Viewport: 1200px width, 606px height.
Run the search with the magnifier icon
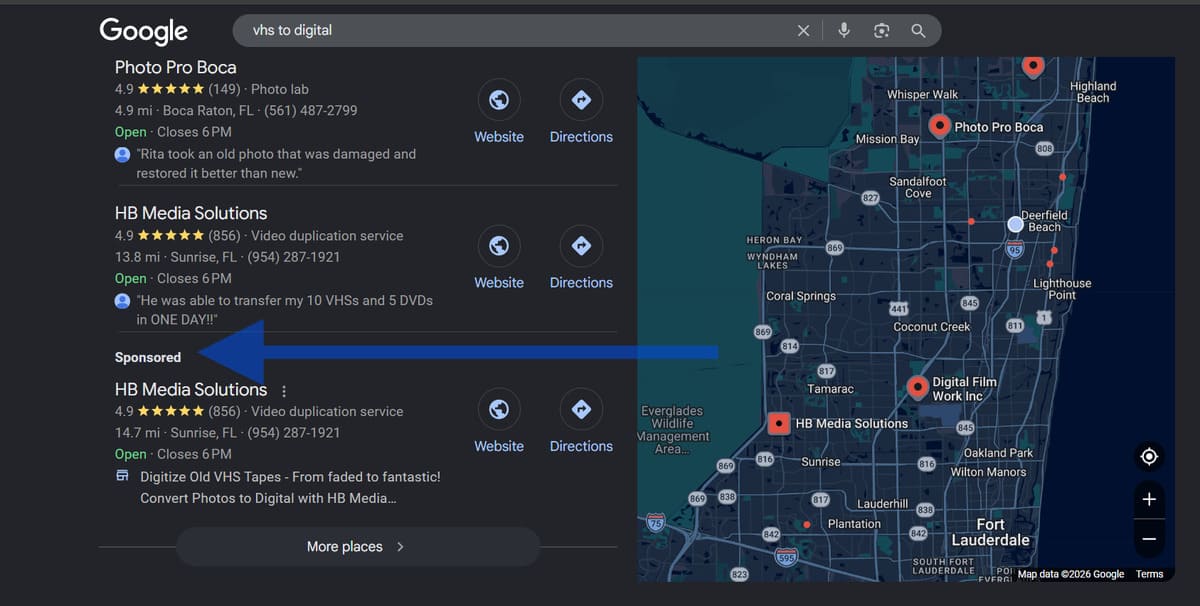pyautogui.click(x=918, y=30)
